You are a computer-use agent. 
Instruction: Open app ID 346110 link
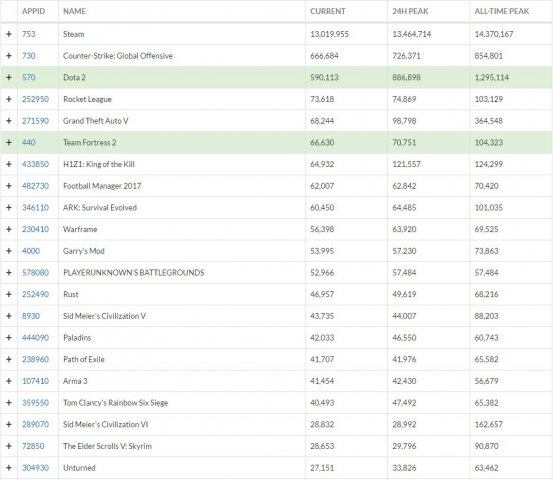tap(35, 207)
